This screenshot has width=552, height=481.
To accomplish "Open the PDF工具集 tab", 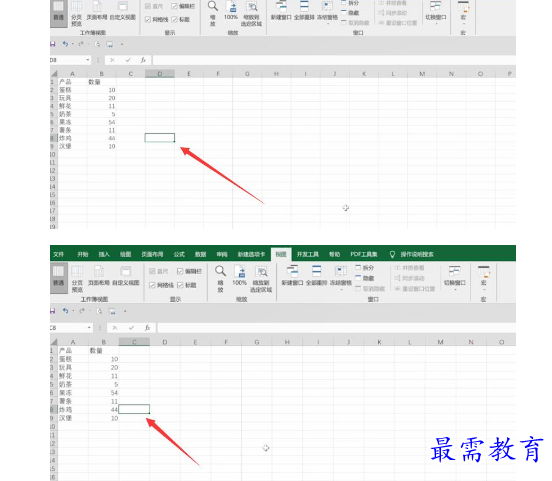I will (364, 254).
